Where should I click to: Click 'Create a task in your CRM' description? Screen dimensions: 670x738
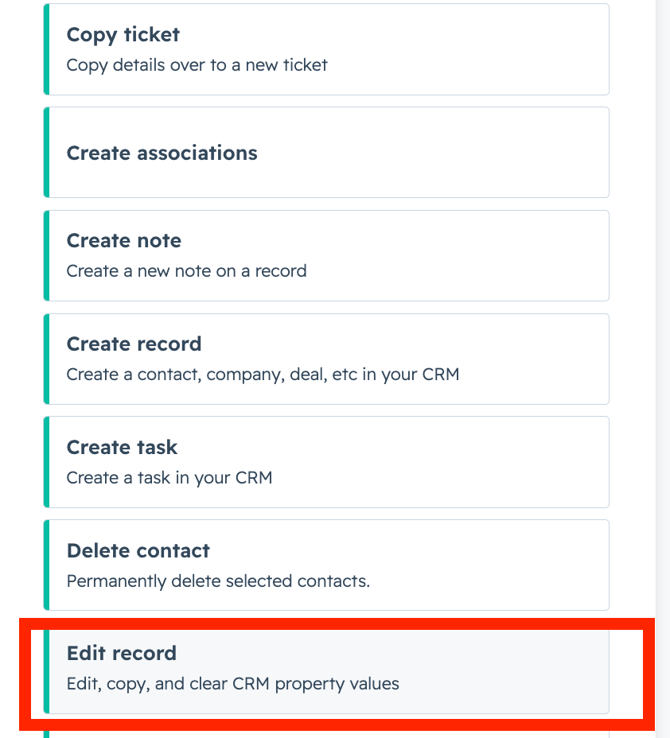click(x=169, y=478)
